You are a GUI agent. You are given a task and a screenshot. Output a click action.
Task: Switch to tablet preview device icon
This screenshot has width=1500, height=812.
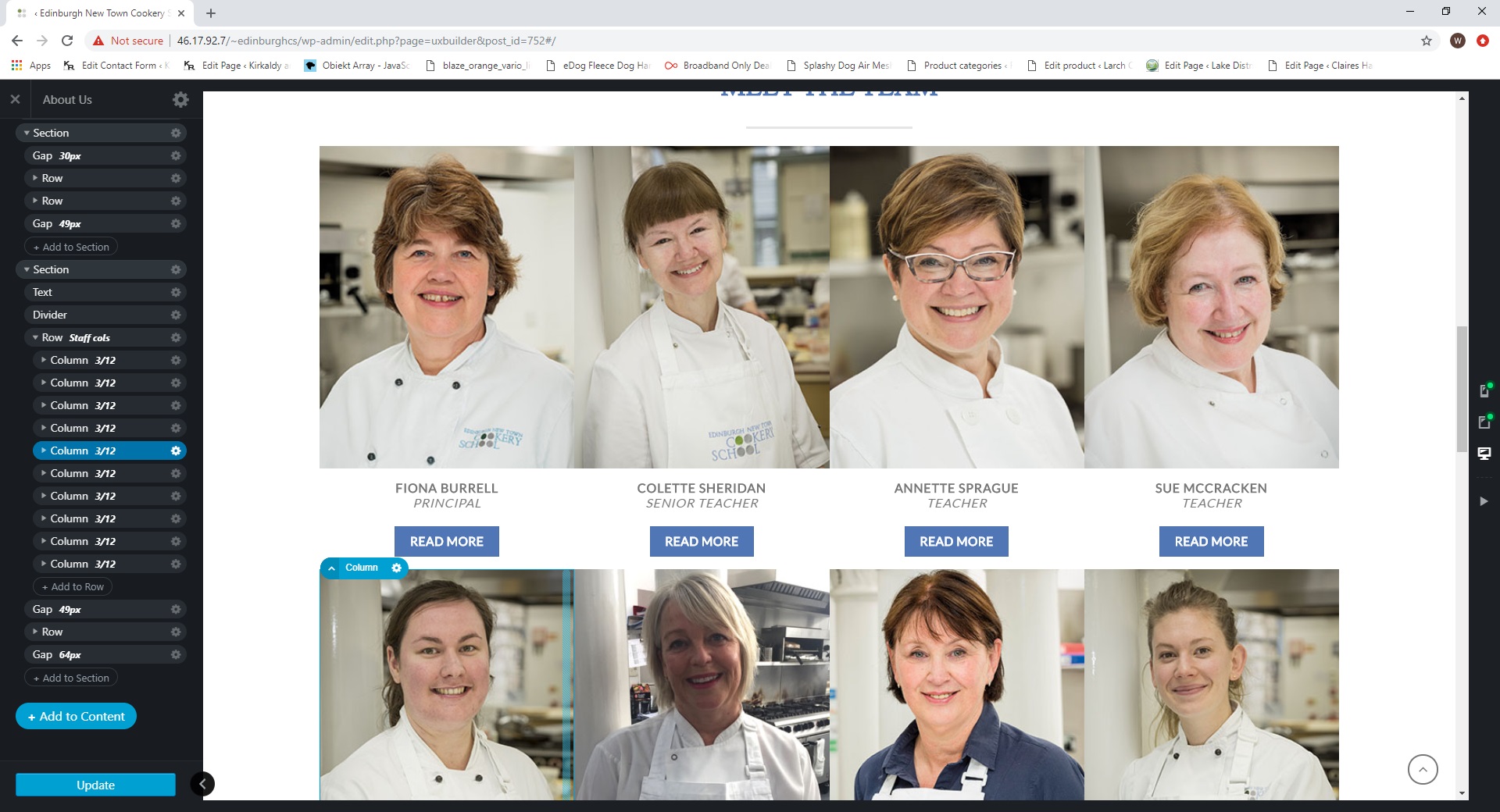click(1484, 422)
